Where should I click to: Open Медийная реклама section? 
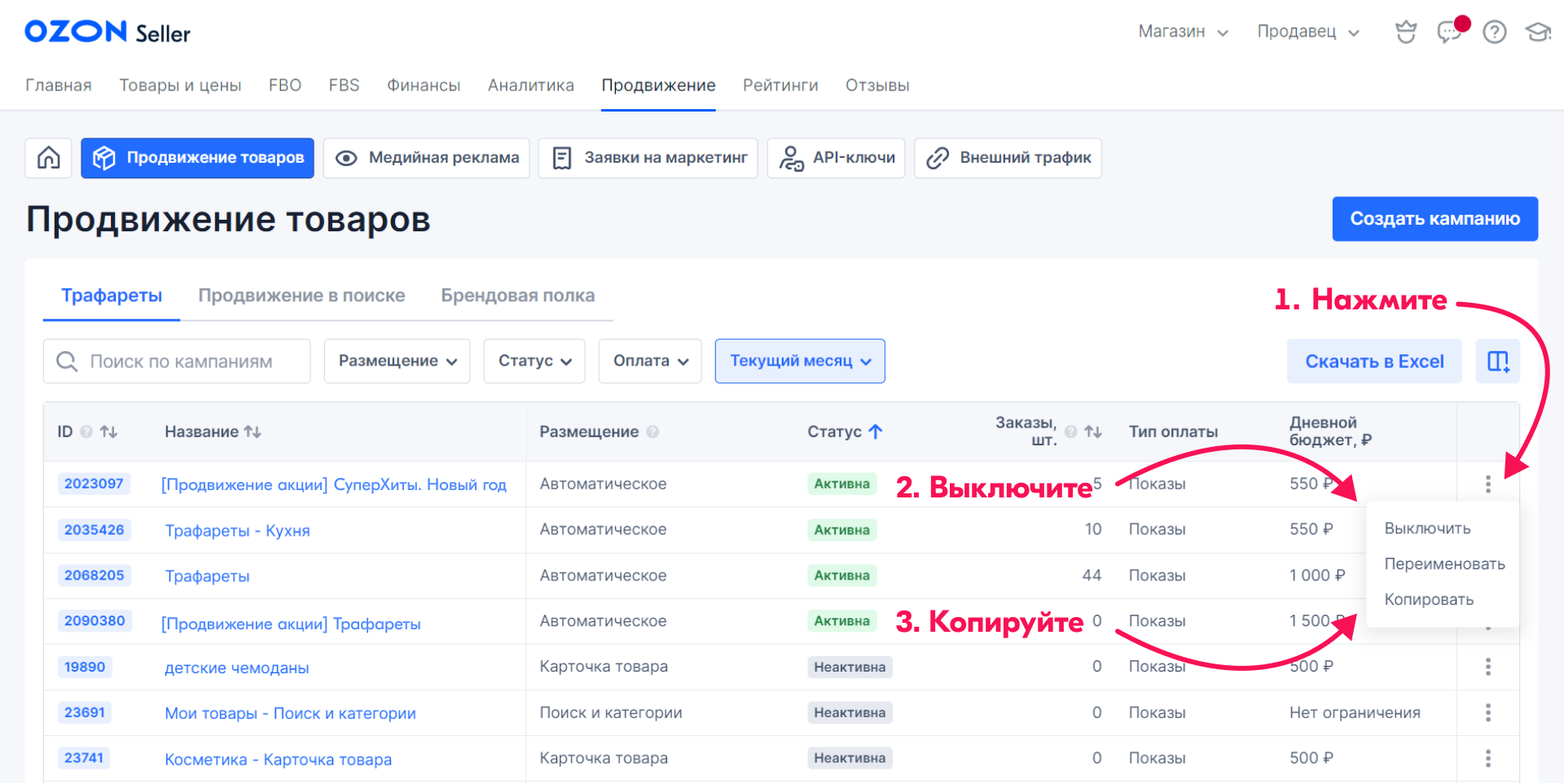[427, 158]
